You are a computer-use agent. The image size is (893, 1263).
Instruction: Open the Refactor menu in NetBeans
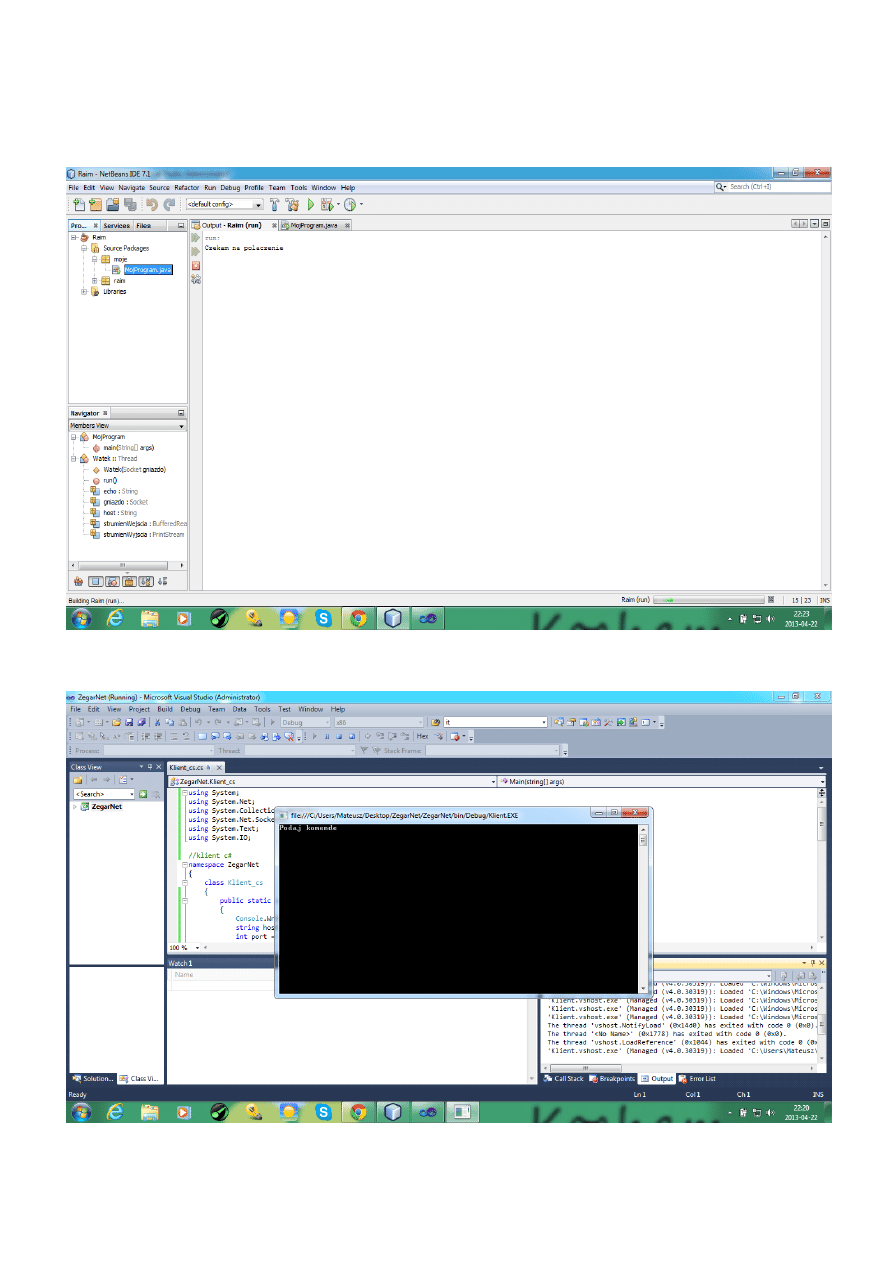tap(186, 187)
